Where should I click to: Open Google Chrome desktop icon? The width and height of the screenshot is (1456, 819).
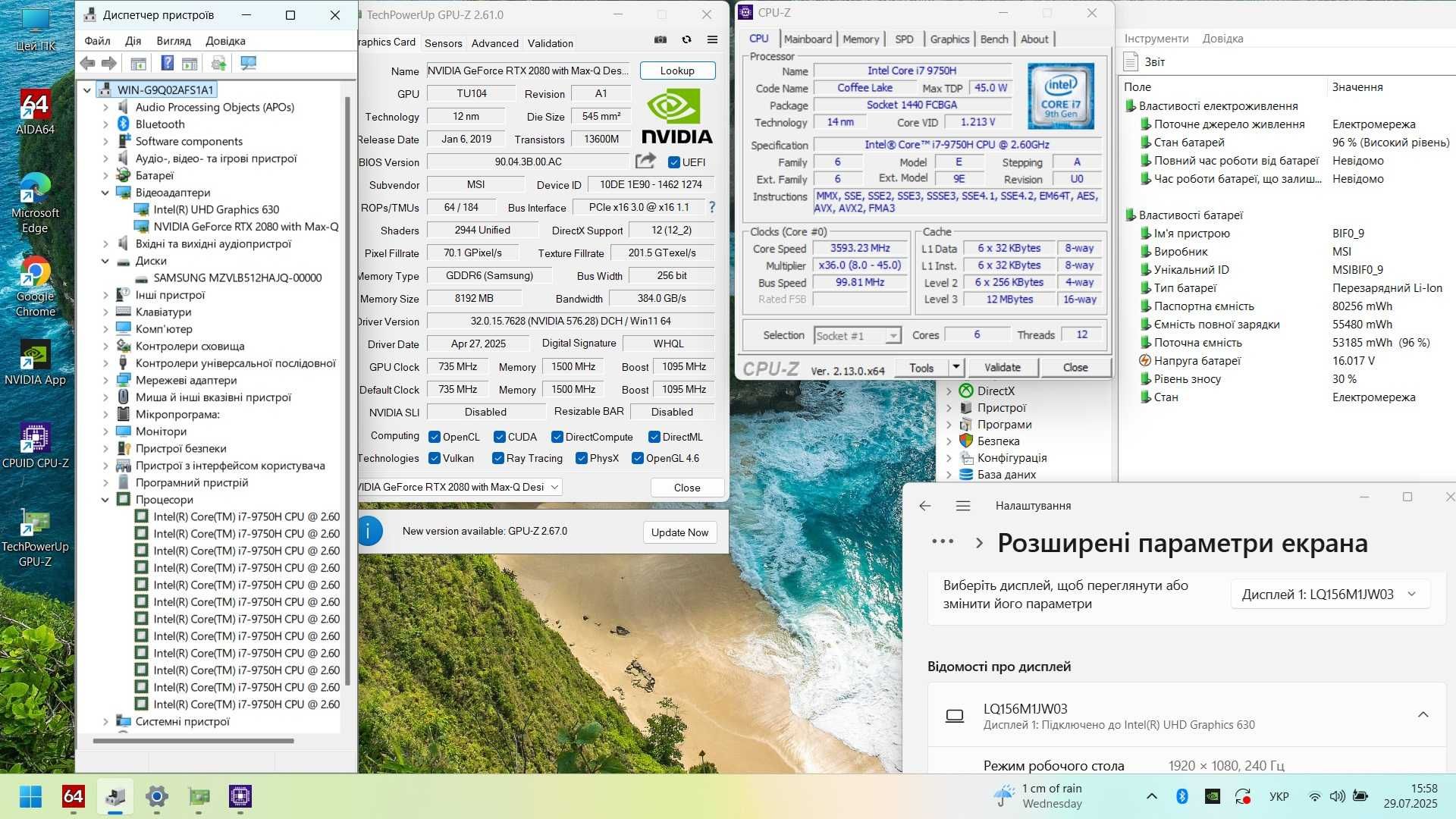click(35, 287)
